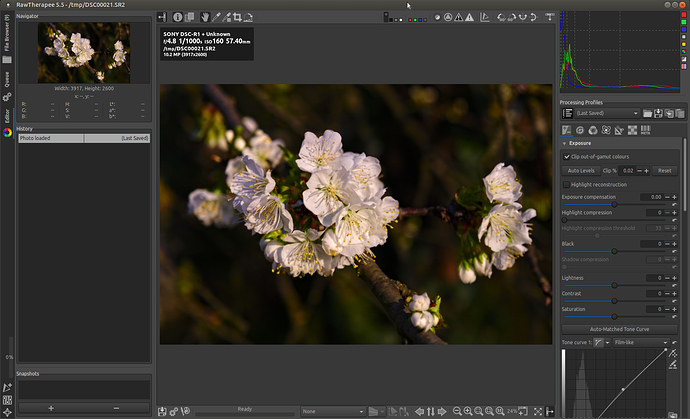This screenshot has height=419, width=690.
Task: Toggle Clip out-of-gamut colours checkbox
Action: tap(567, 157)
